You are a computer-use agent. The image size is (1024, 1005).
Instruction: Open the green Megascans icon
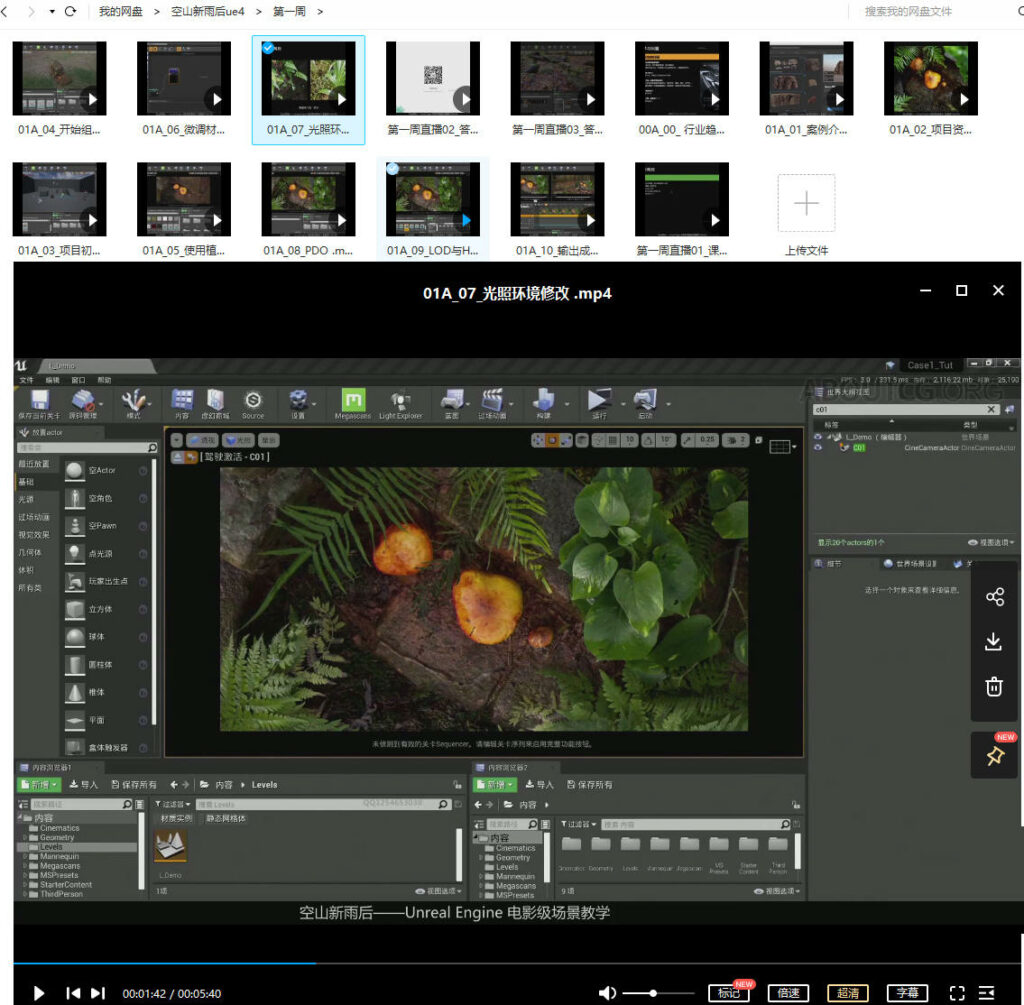tap(353, 404)
